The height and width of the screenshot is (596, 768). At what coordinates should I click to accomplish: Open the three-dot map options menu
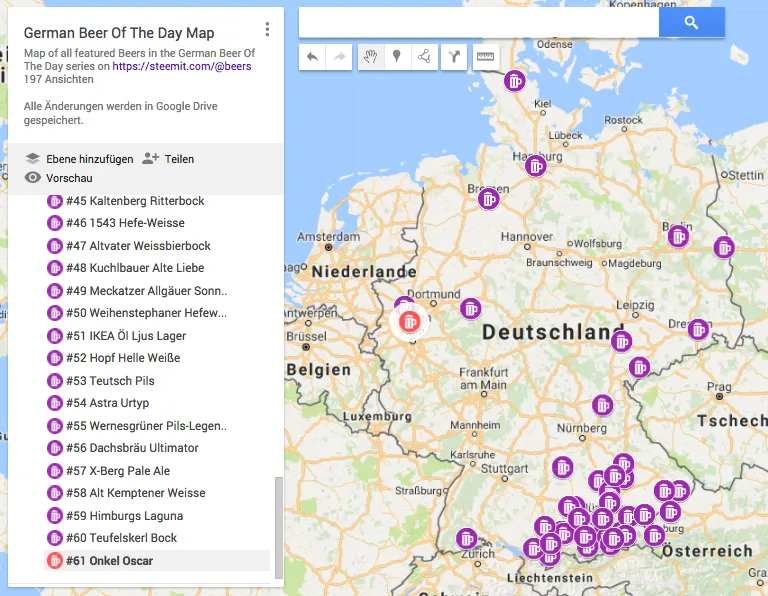(x=267, y=29)
